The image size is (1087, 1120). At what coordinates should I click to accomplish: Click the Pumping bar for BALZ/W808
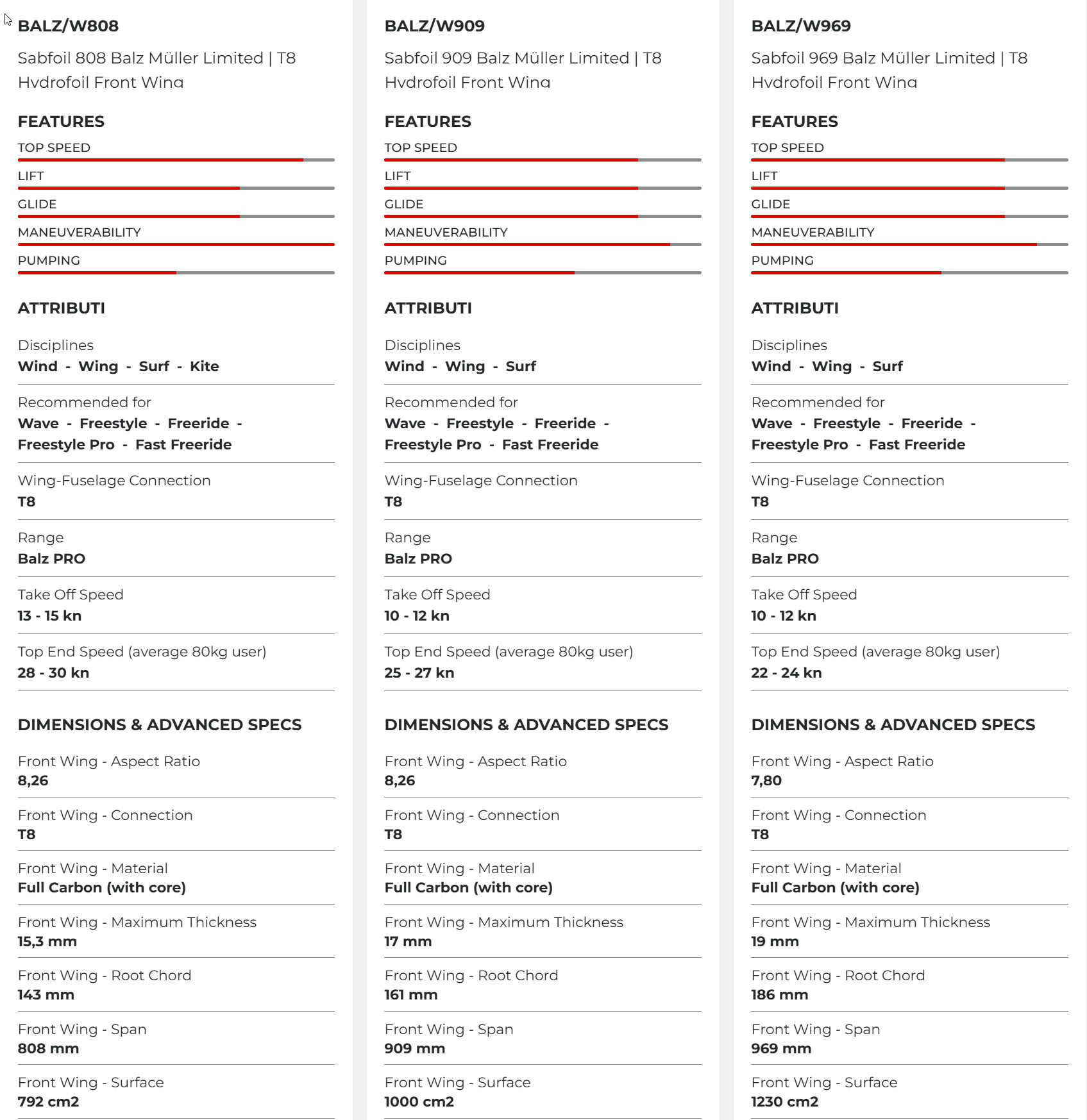click(176, 272)
